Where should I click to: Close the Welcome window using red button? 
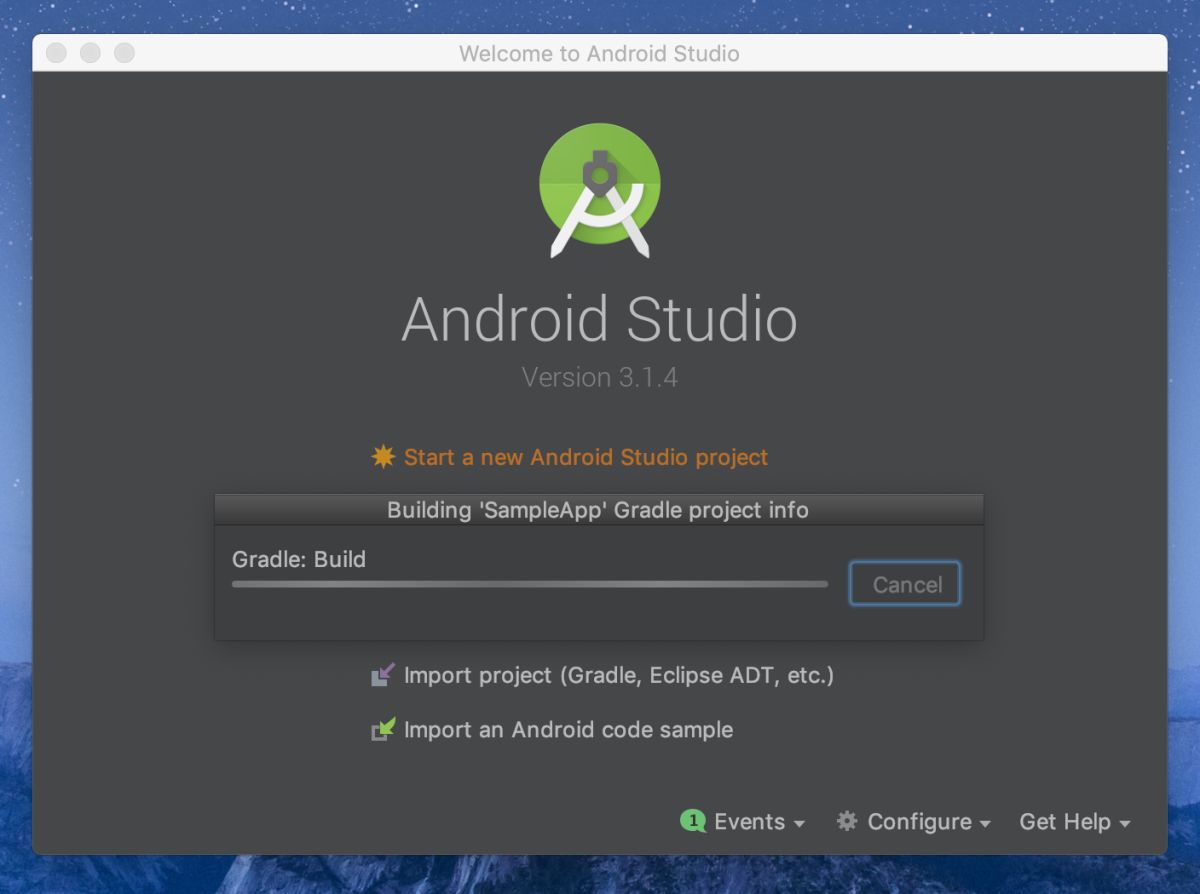coord(56,53)
